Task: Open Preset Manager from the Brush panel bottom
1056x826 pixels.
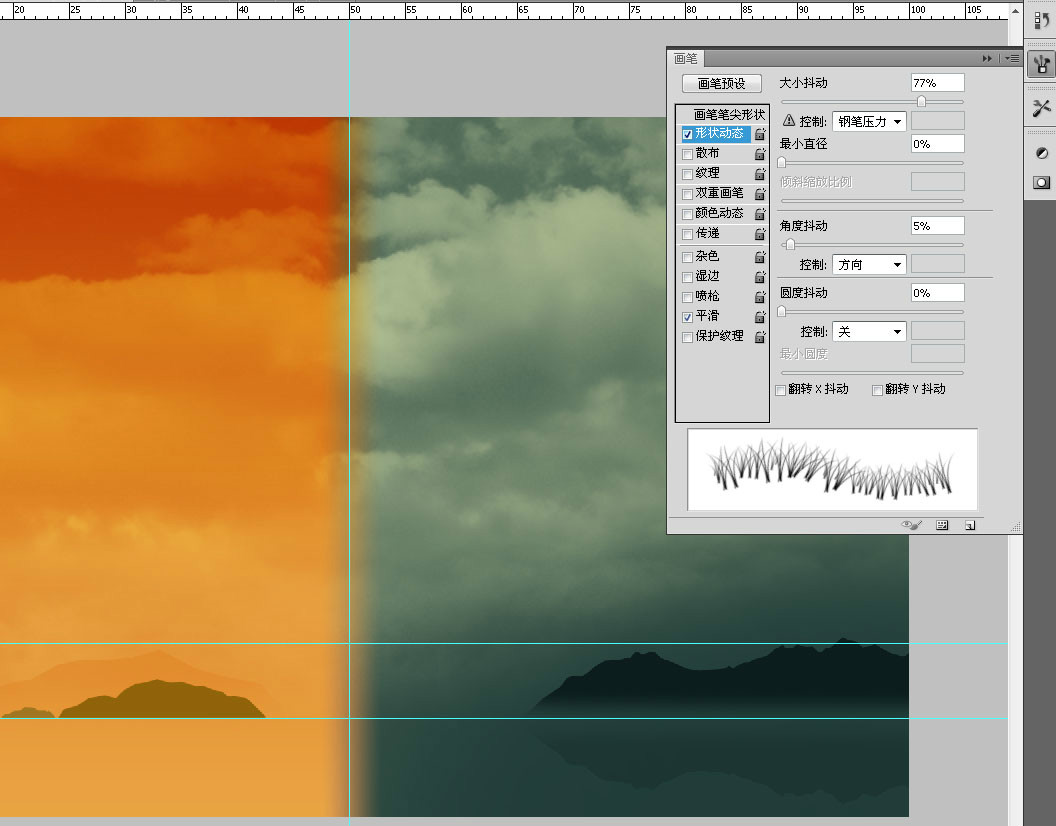Action: coord(942,525)
